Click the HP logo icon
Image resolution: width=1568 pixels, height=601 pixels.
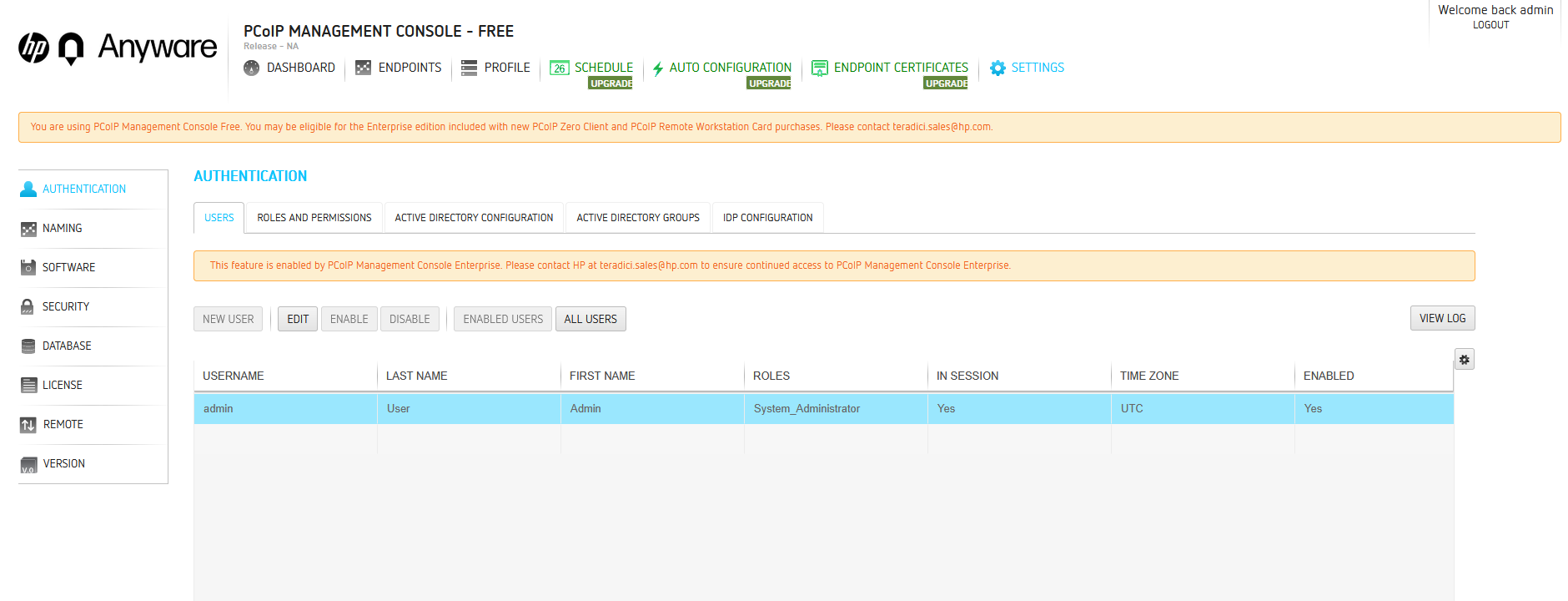(x=34, y=48)
